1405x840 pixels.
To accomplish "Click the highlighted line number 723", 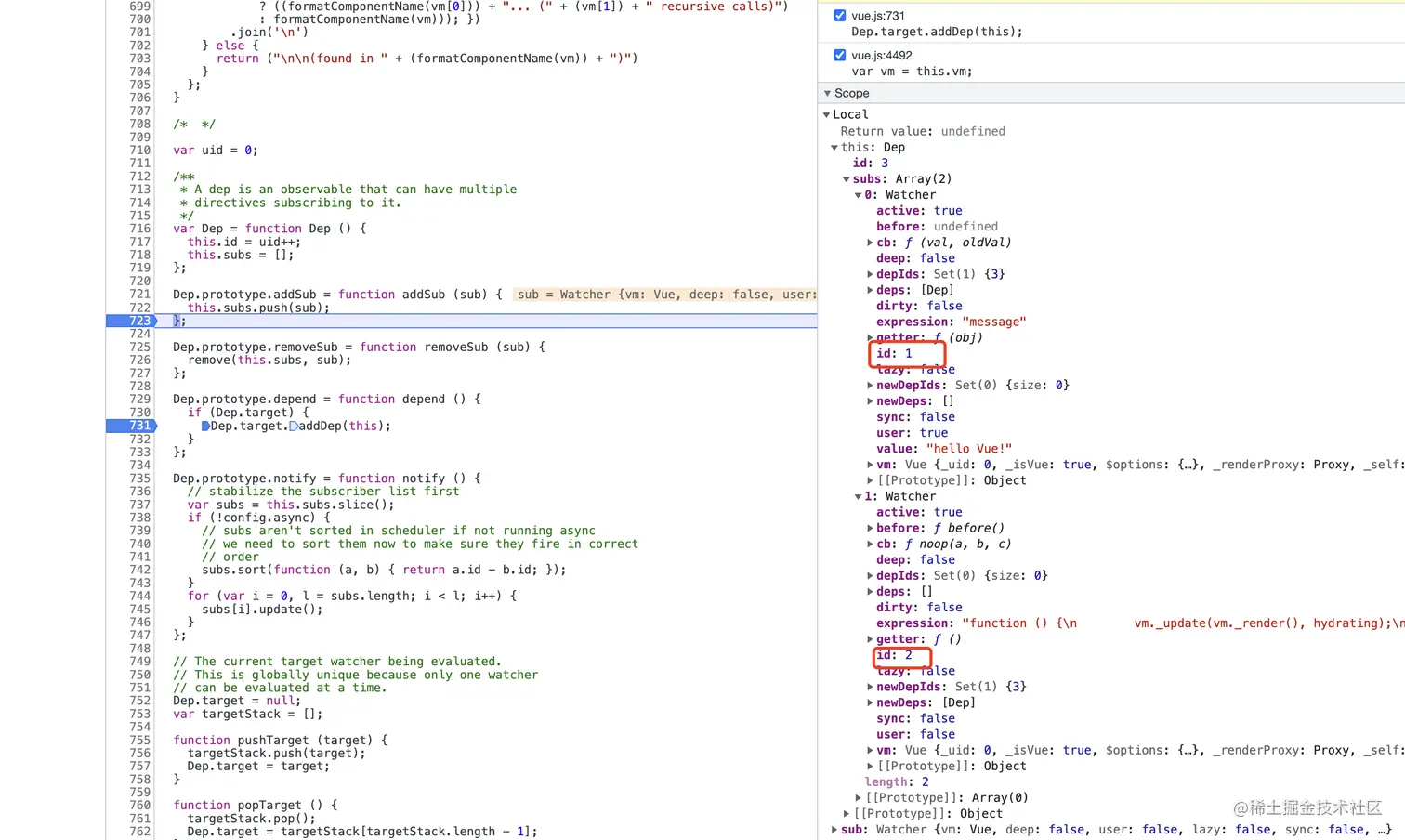I will point(139,321).
